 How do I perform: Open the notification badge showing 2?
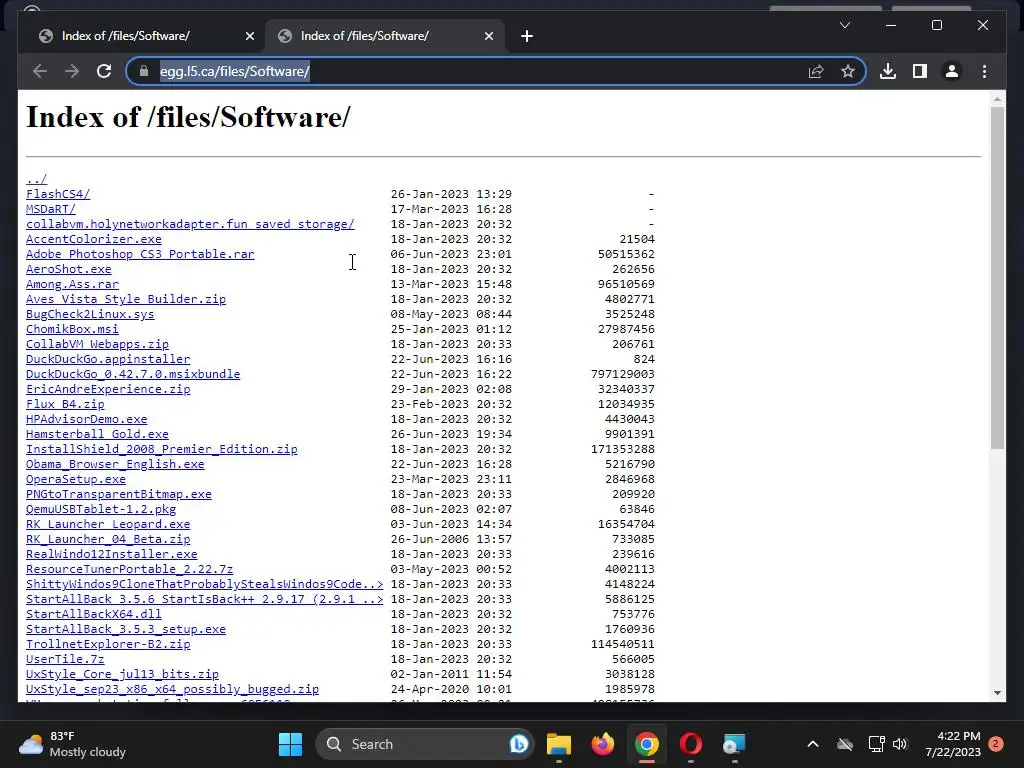pyautogui.click(x=995, y=744)
